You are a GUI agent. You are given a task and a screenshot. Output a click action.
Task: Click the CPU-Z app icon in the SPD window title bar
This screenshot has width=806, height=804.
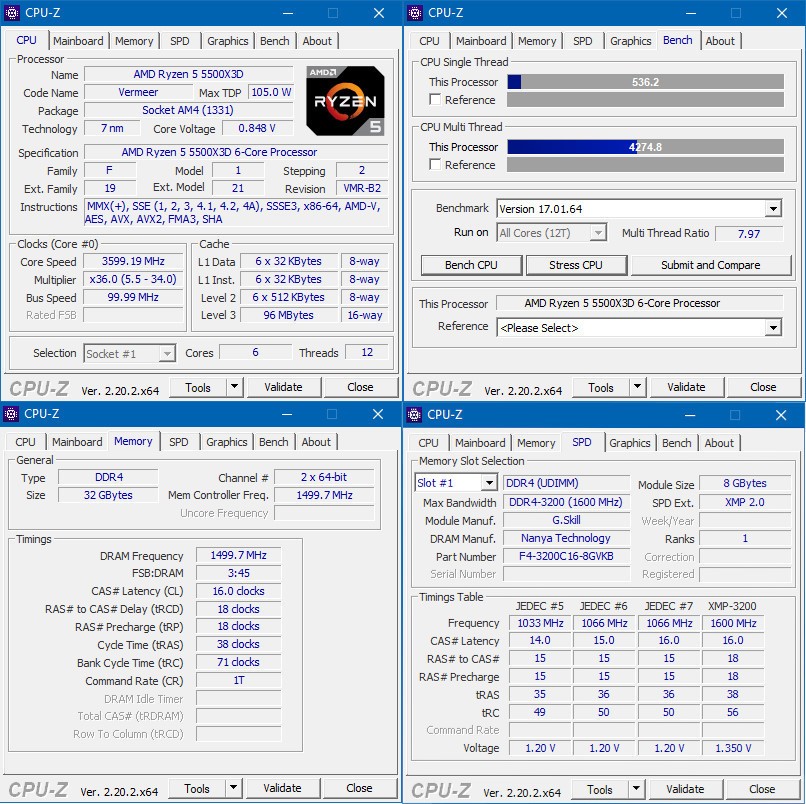(414, 414)
